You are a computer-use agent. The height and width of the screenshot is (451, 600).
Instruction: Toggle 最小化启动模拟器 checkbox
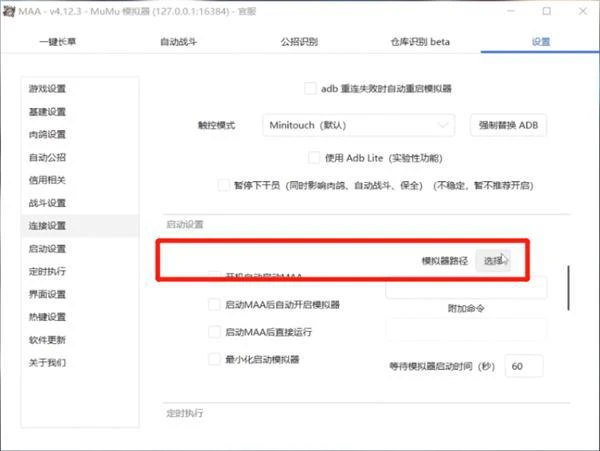(x=214, y=359)
